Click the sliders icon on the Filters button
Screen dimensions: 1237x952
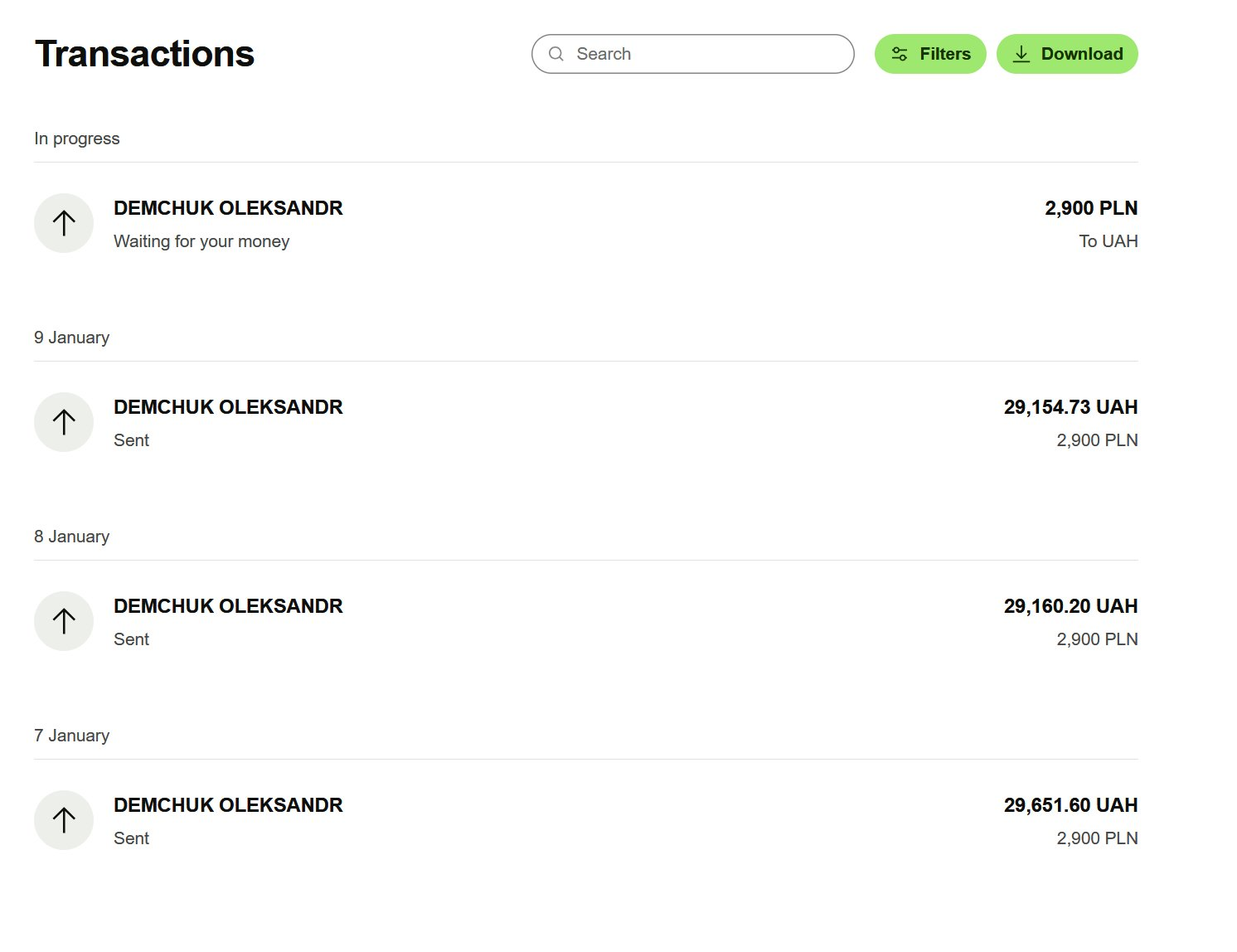(900, 54)
